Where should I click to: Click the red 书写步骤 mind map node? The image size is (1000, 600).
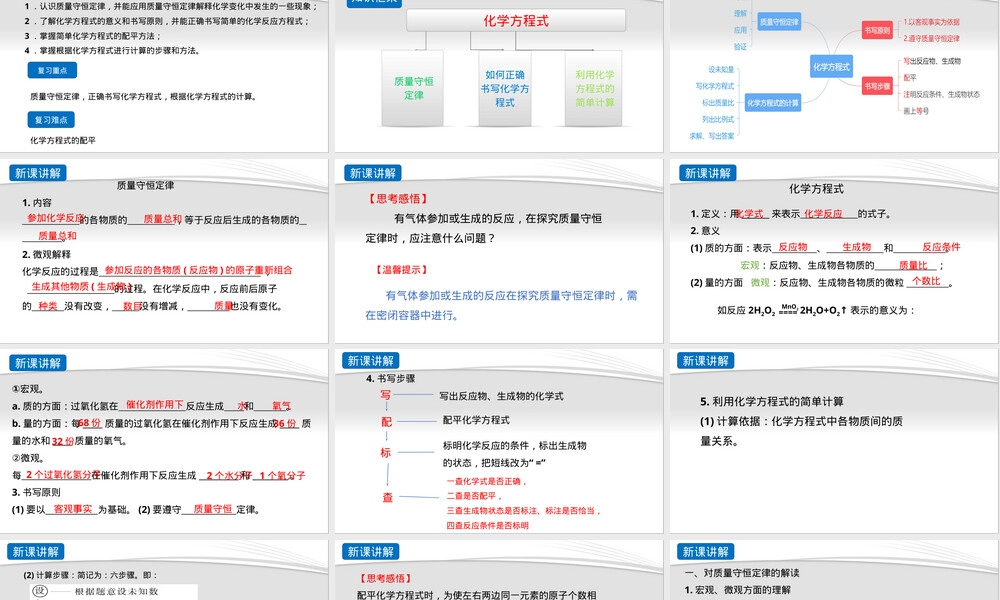[877, 86]
